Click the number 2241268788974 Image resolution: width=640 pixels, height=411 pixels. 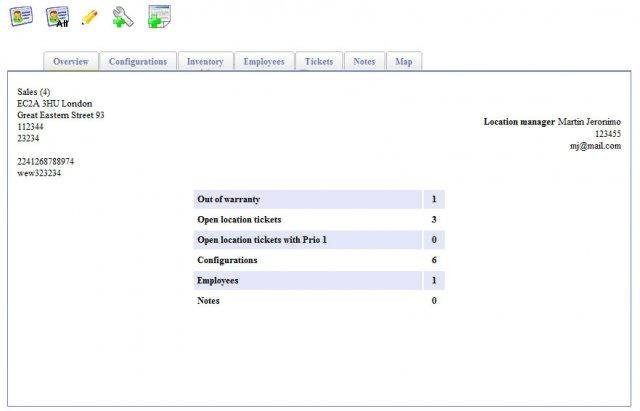(46, 162)
